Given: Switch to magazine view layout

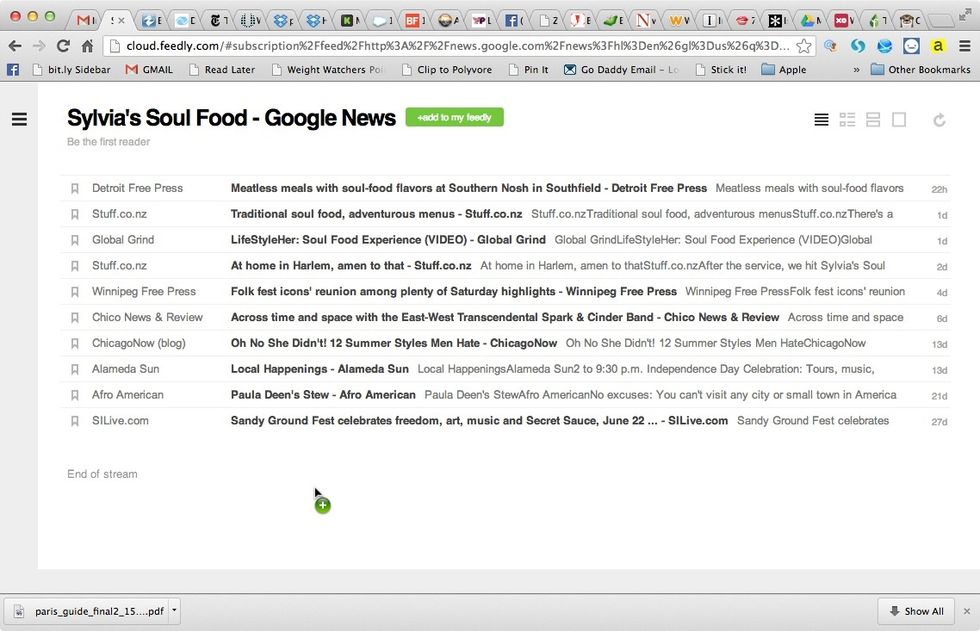Looking at the screenshot, I should pos(847,119).
